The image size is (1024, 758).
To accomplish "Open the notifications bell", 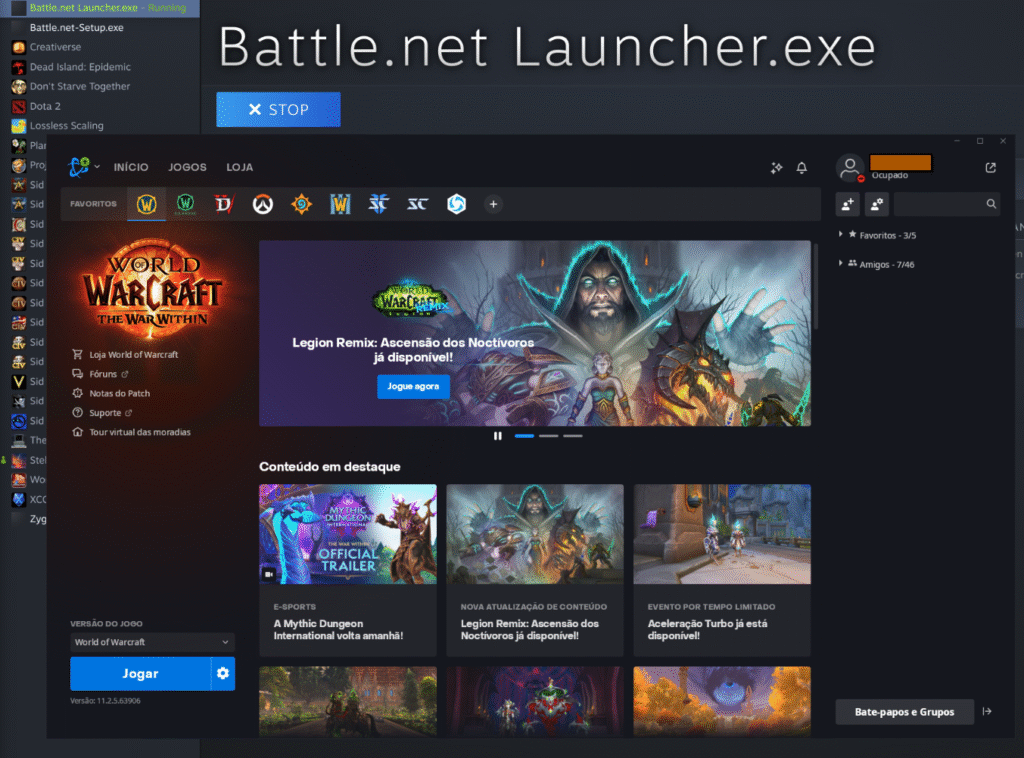I will (x=801, y=168).
